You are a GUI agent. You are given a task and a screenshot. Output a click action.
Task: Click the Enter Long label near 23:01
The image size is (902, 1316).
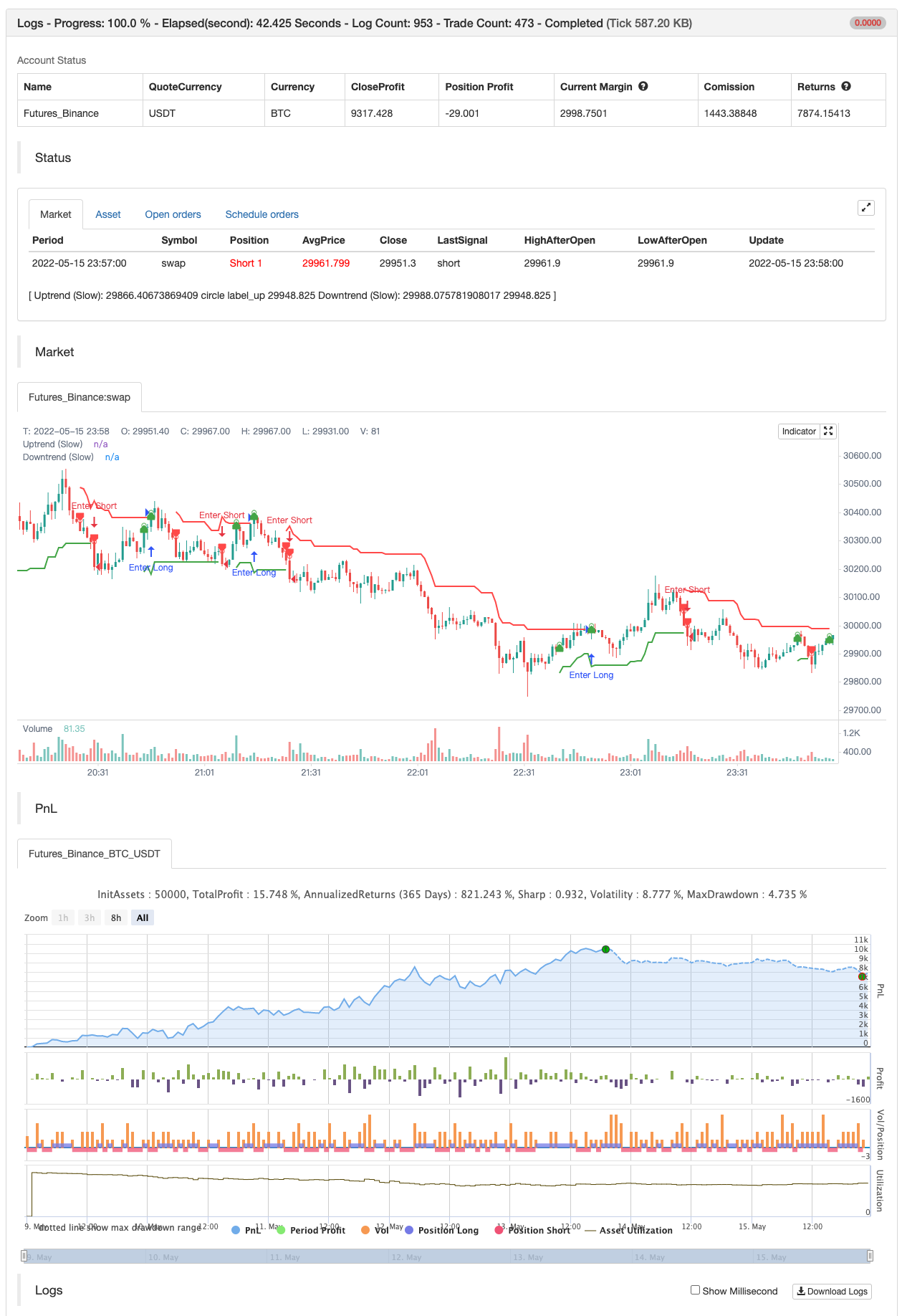tap(591, 675)
